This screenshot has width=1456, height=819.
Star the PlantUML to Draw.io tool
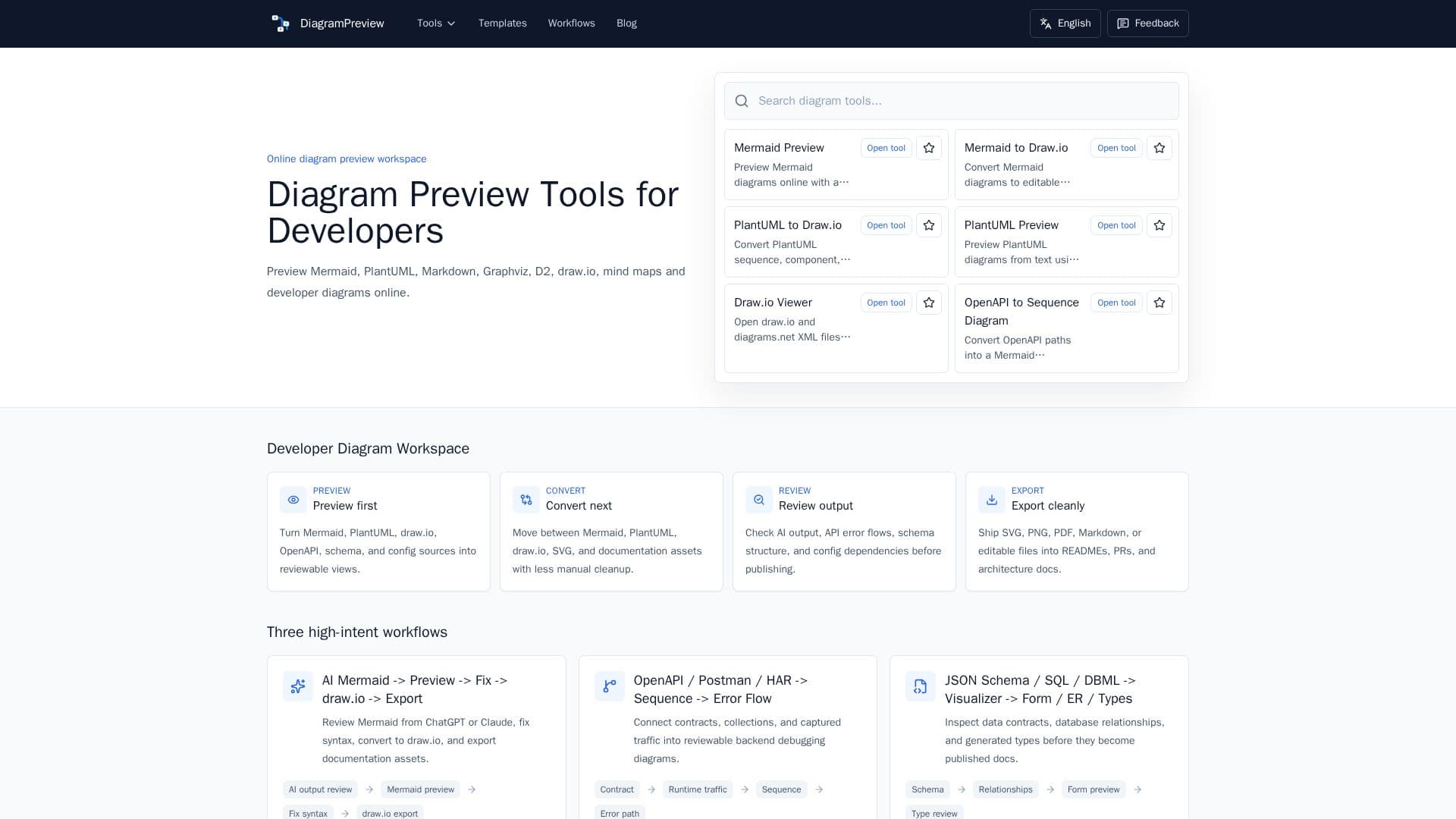pyautogui.click(x=929, y=225)
